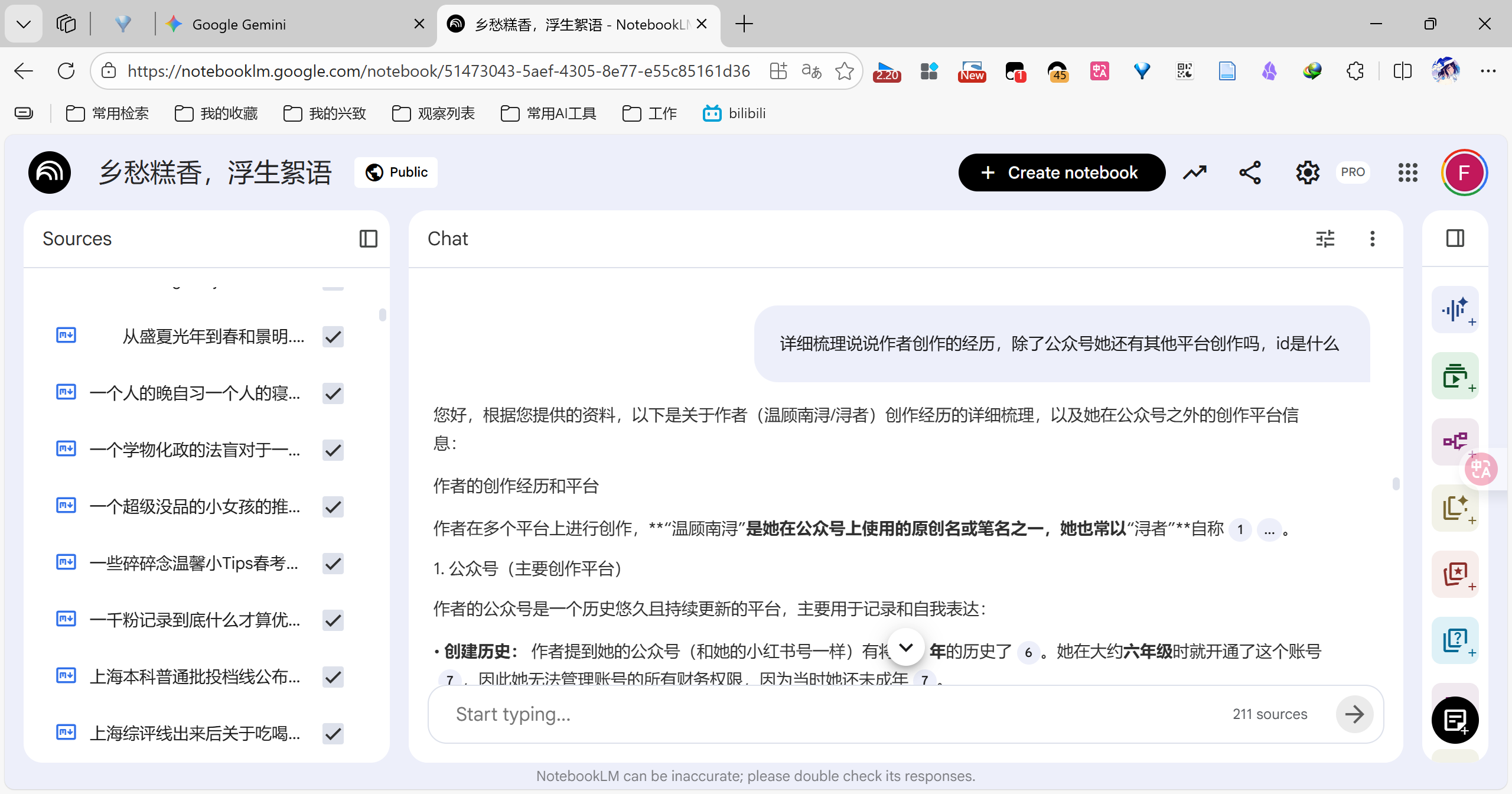Click the Start typing chat input

(827, 714)
